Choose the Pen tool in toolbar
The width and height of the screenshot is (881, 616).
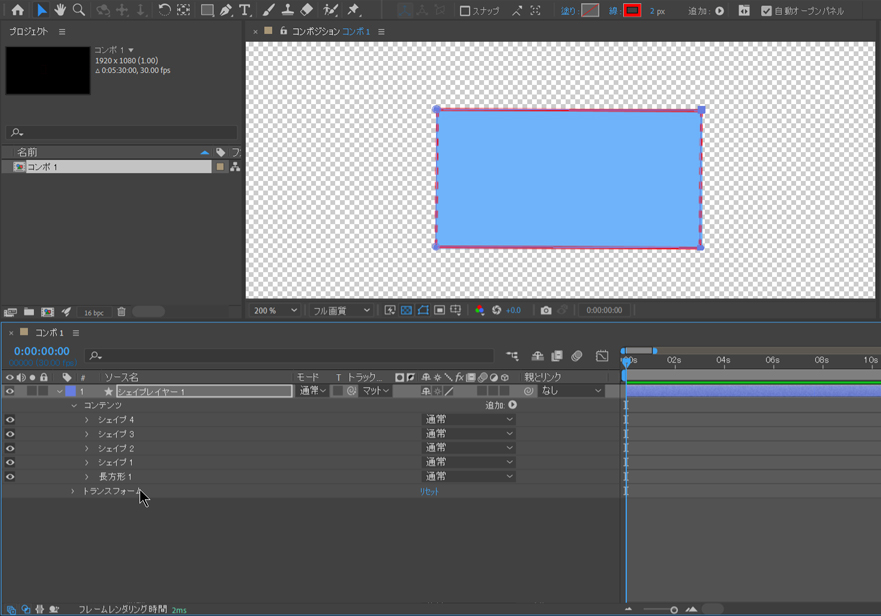pyautogui.click(x=226, y=10)
